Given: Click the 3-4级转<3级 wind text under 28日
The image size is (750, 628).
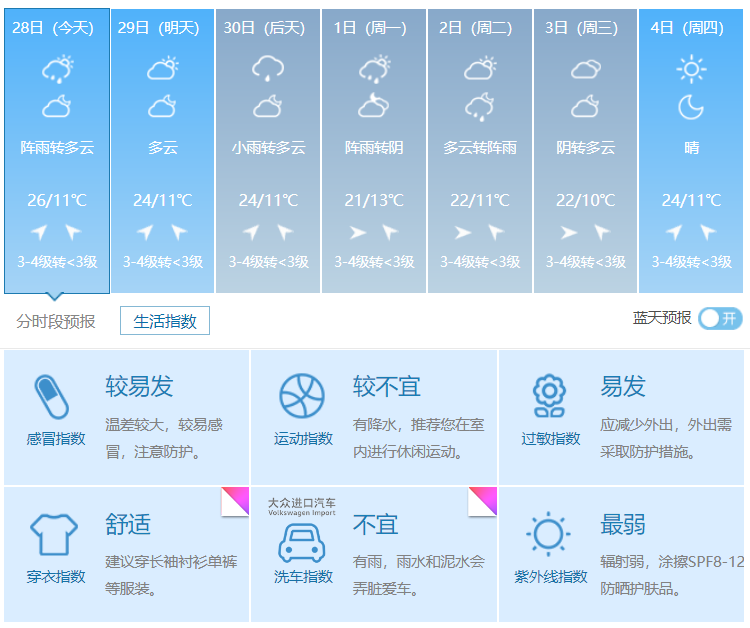Looking at the screenshot, I should click(x=57, y=262).
